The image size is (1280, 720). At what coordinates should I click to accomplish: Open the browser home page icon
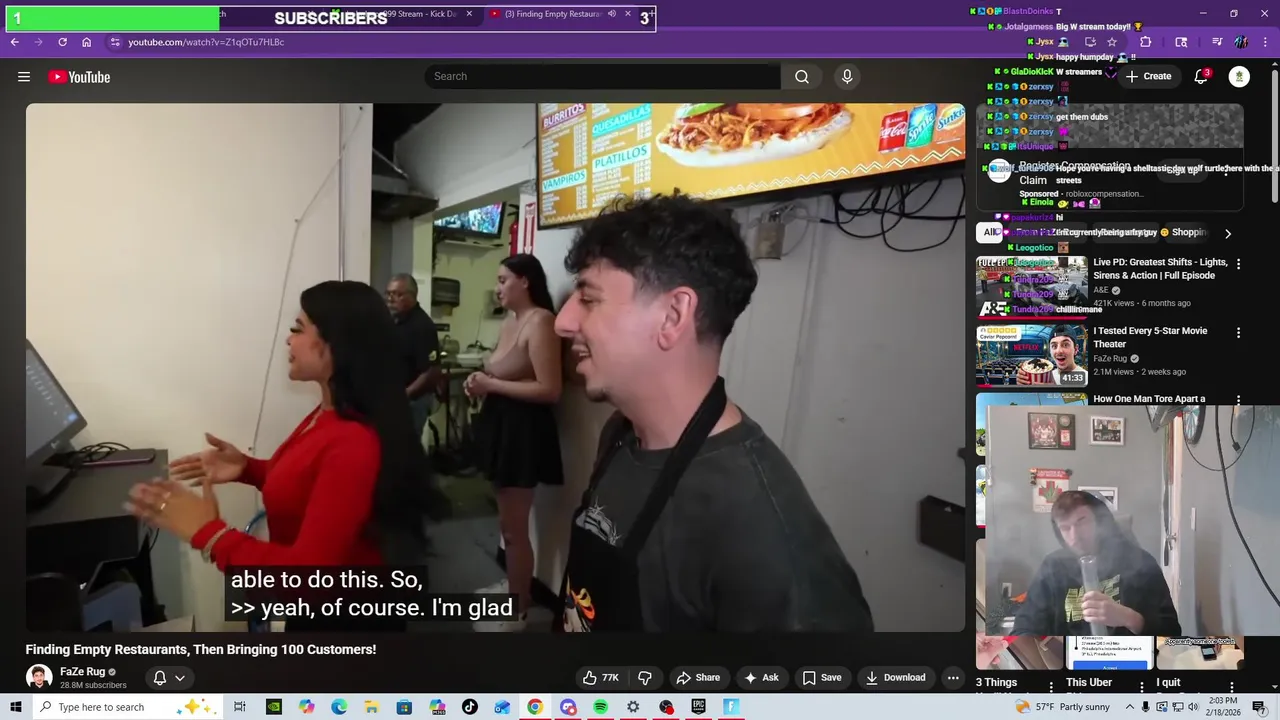point(87,42)
